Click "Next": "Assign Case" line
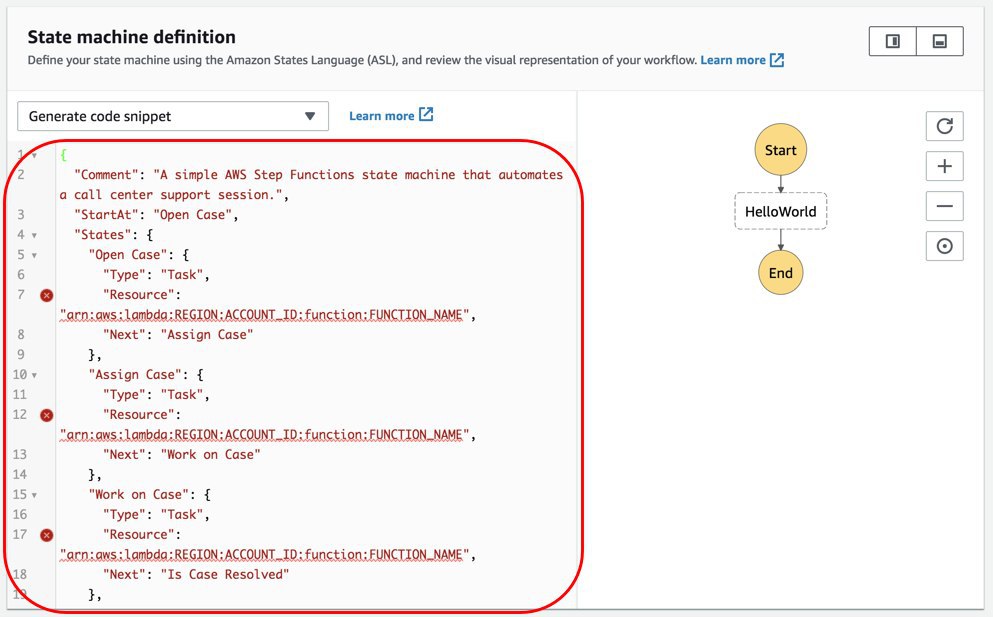 click(x=178, y=334)
